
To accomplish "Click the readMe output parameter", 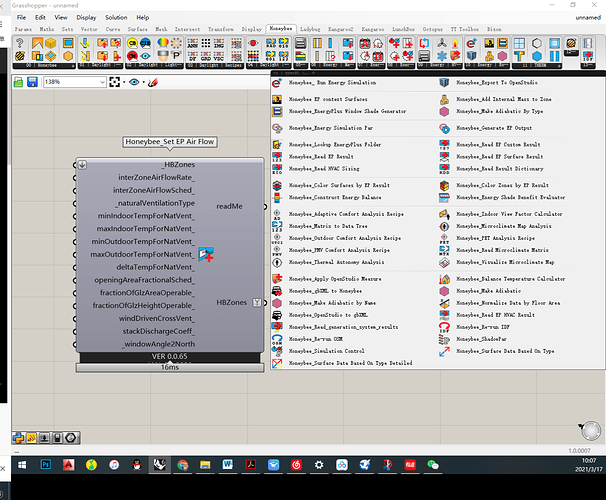I will [230, 206].
